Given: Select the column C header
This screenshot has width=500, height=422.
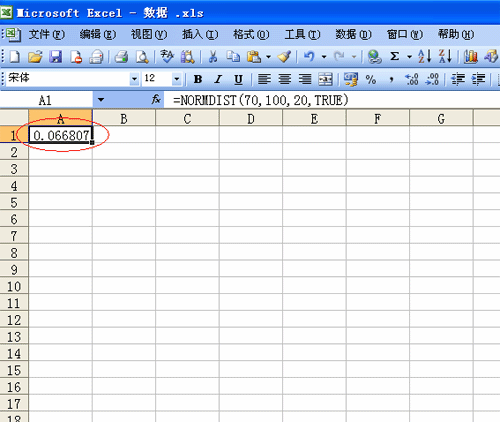Looking at the screenshot, I should (187, 118).
